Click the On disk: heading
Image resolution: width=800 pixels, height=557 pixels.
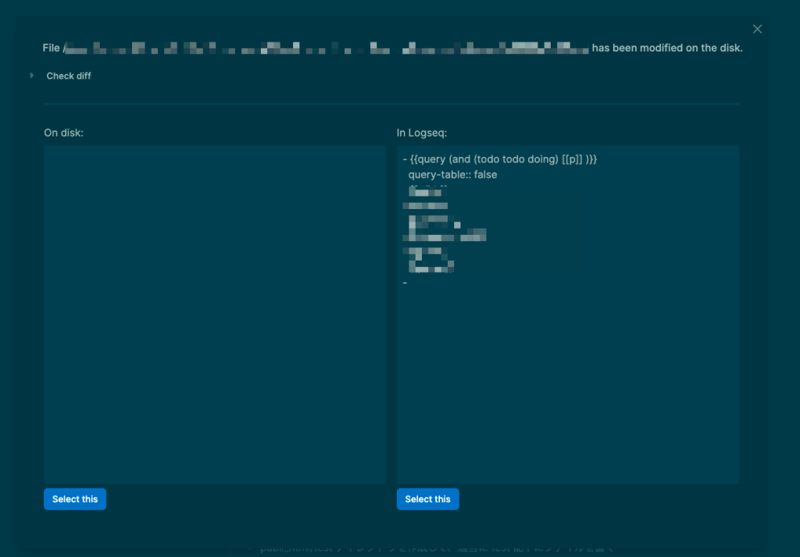[x=63, y=132]
